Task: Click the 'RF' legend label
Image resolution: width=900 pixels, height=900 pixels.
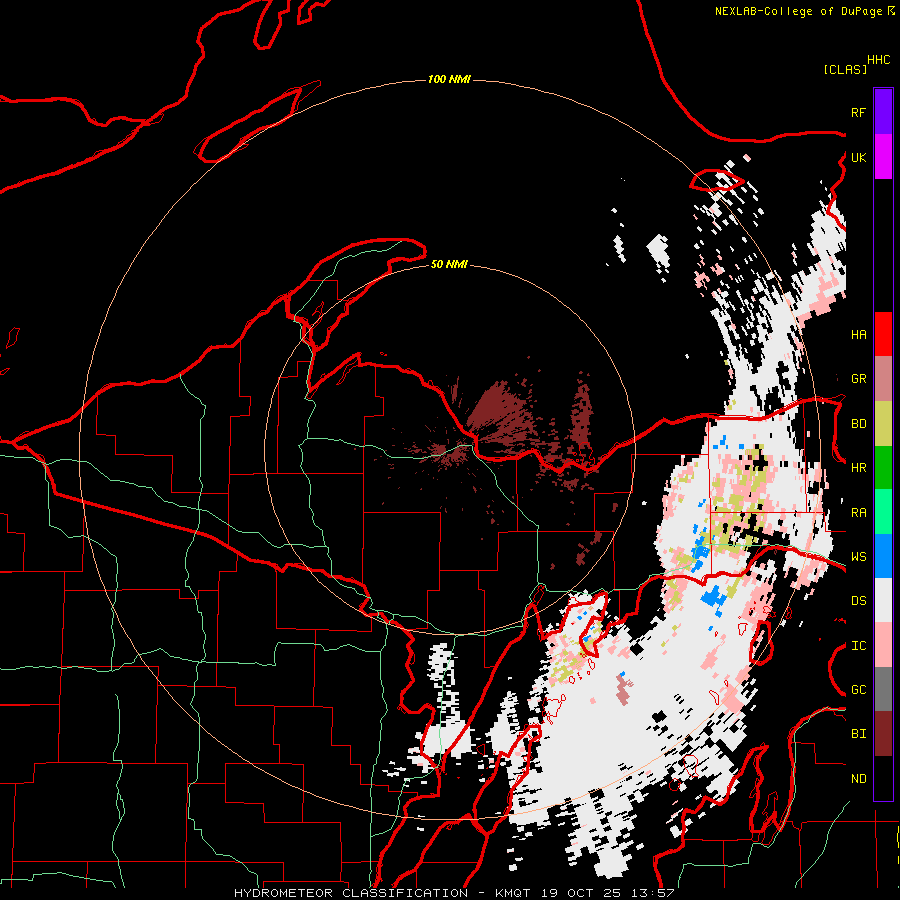Action: tap(858, 112)
